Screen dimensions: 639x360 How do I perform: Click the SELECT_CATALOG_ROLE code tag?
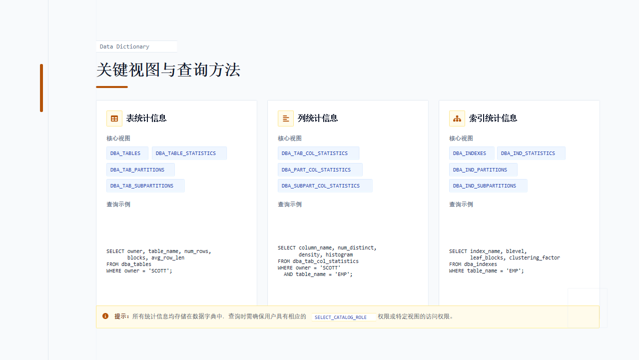click(x=343, y=317)
